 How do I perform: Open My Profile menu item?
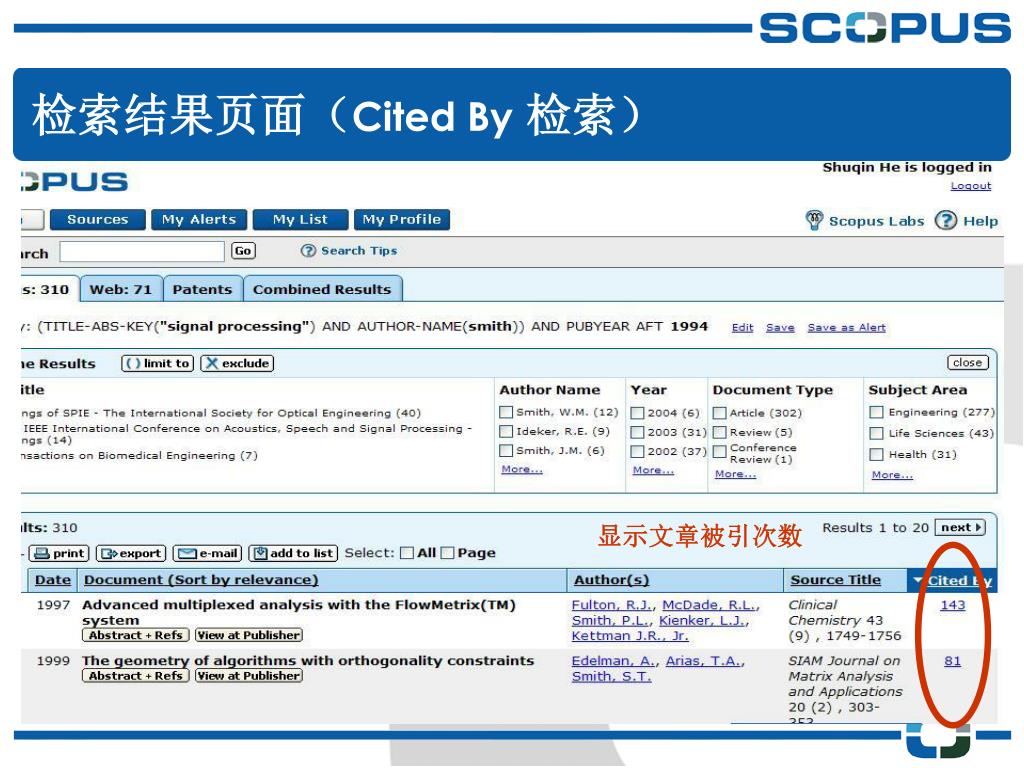402,219
